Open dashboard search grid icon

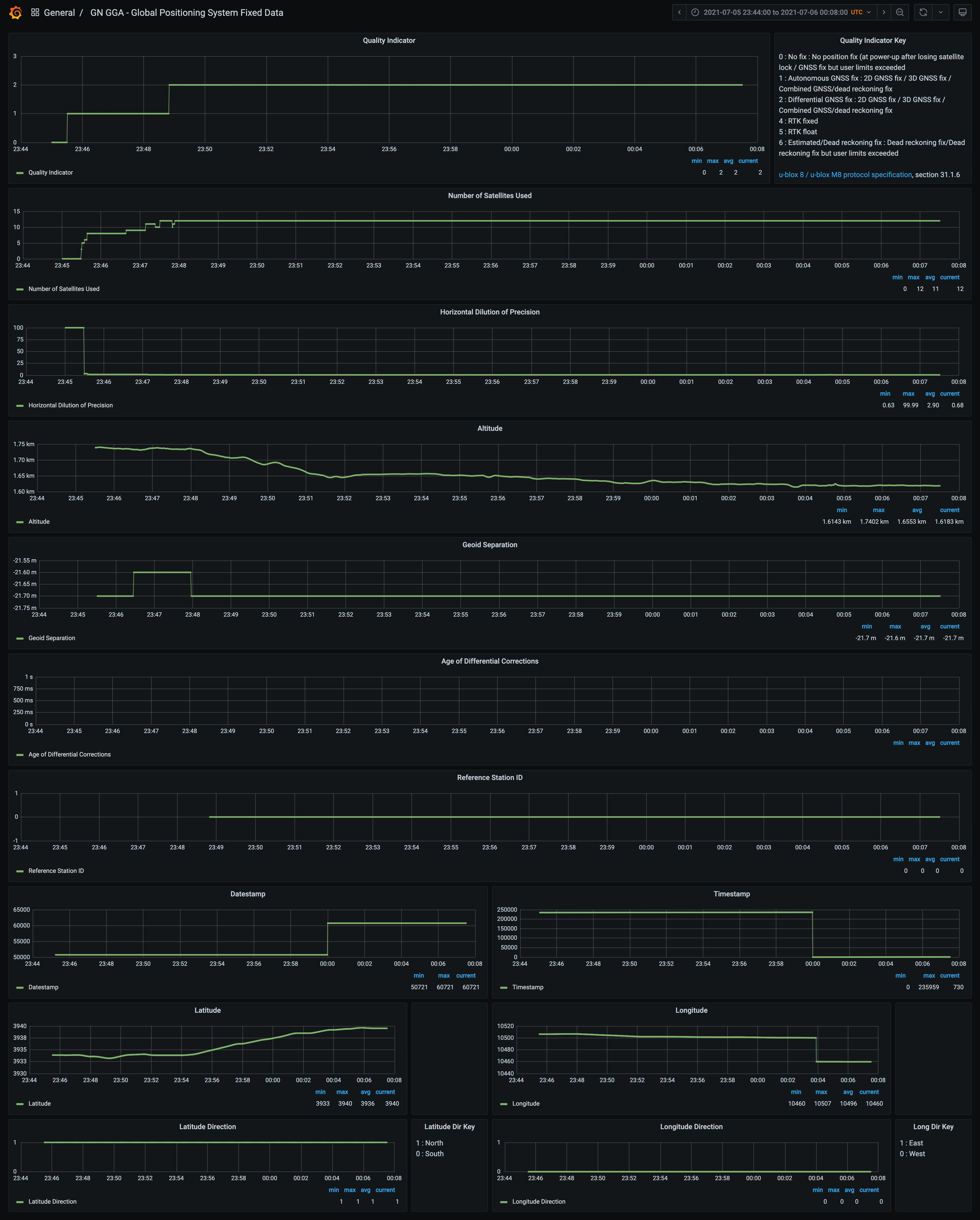point(35,13)
